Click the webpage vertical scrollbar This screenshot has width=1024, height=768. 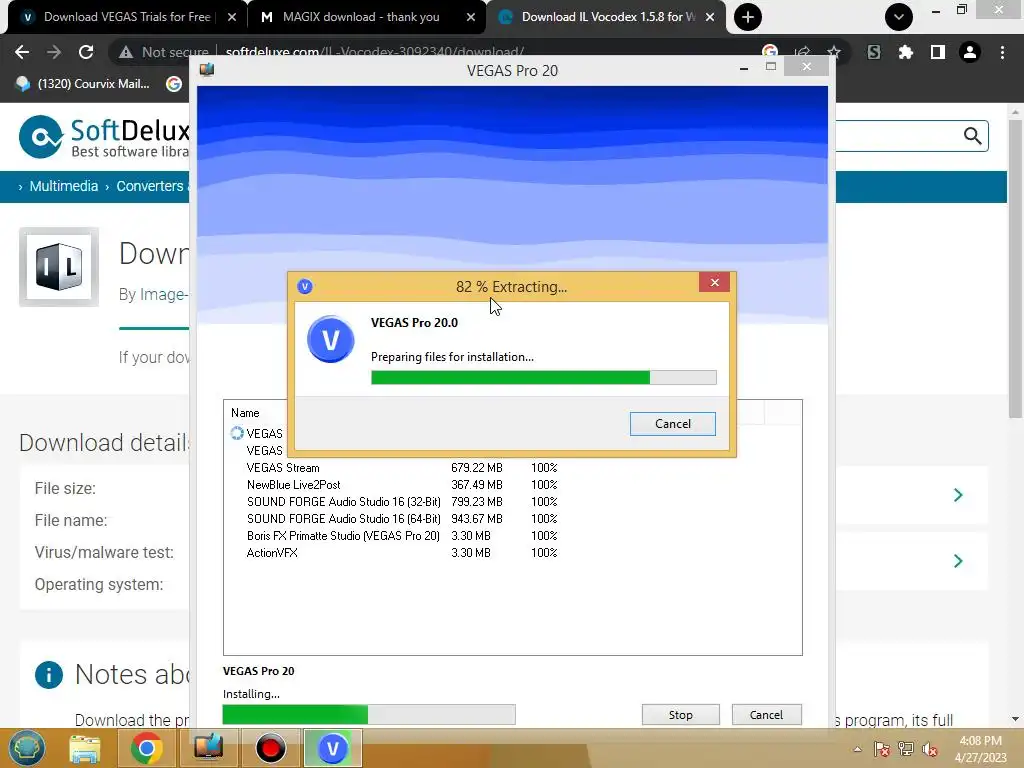(x=1015, y=268)
